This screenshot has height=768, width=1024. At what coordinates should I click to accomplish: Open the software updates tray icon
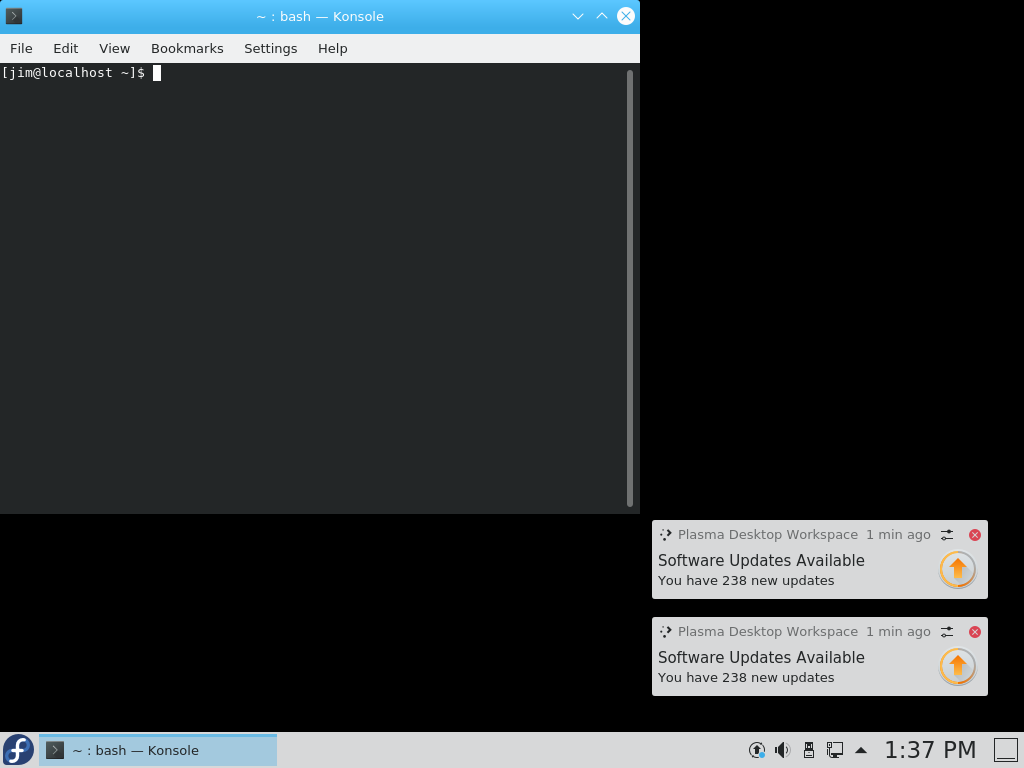(x=756, y=750)
